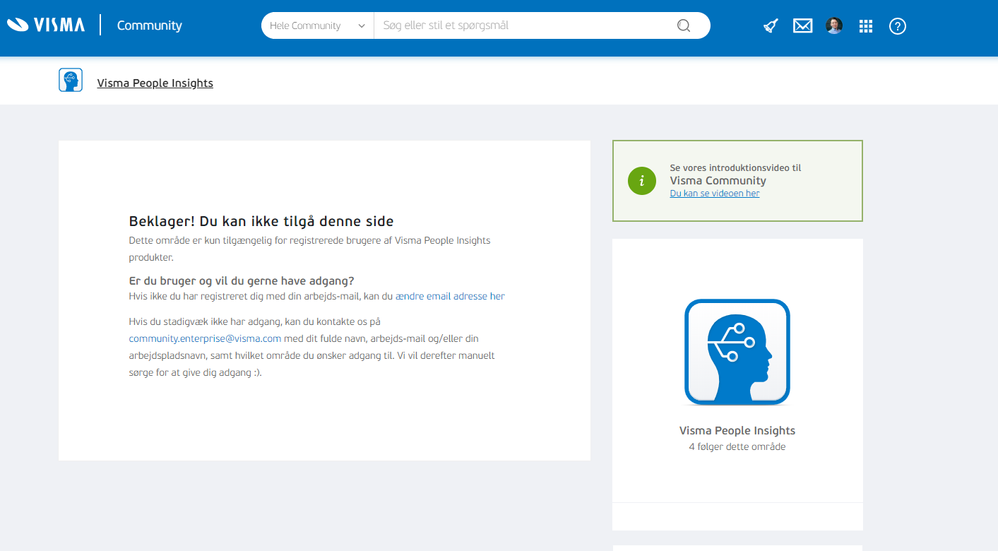Open the Visma People Insights breadcrumb link
998x551 pixels.
[x=155, y=83]
